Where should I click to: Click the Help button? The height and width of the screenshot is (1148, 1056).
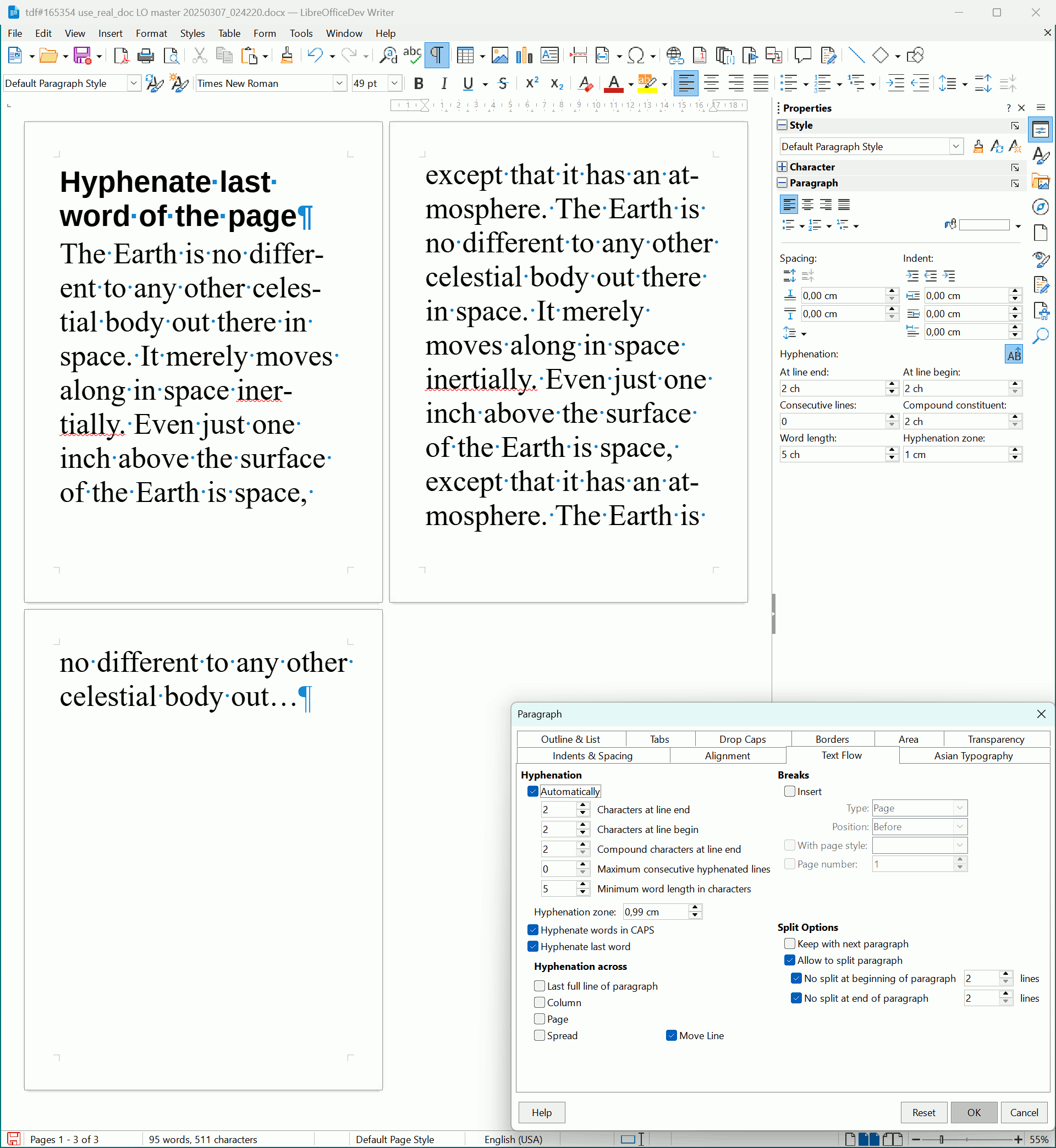tap(541, 1112)
